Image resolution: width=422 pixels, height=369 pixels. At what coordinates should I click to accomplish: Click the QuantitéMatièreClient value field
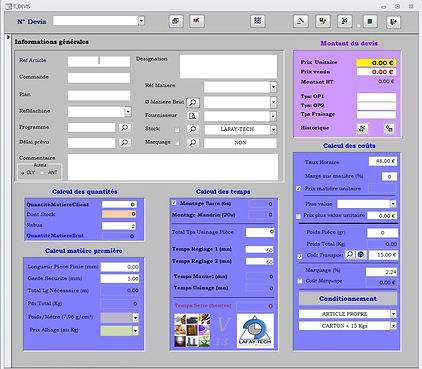(x=119, y=204)
